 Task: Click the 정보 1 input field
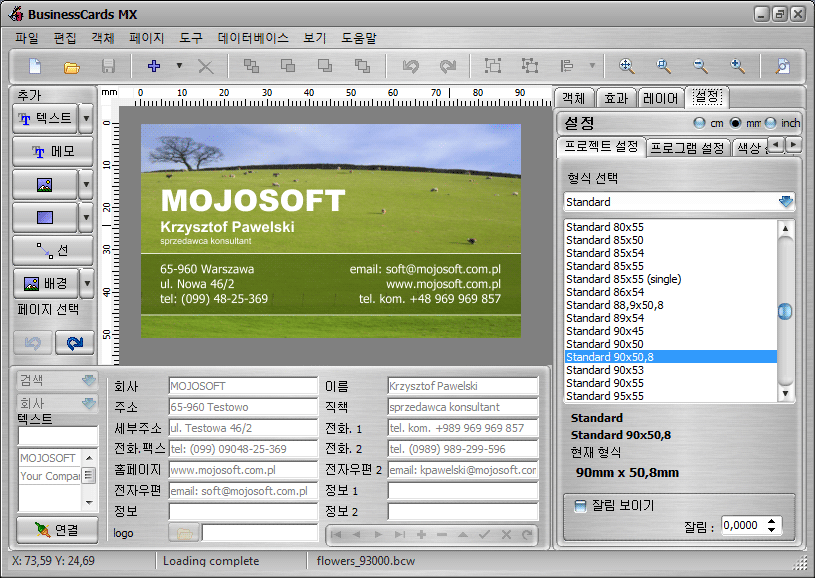tap(463, 491)
